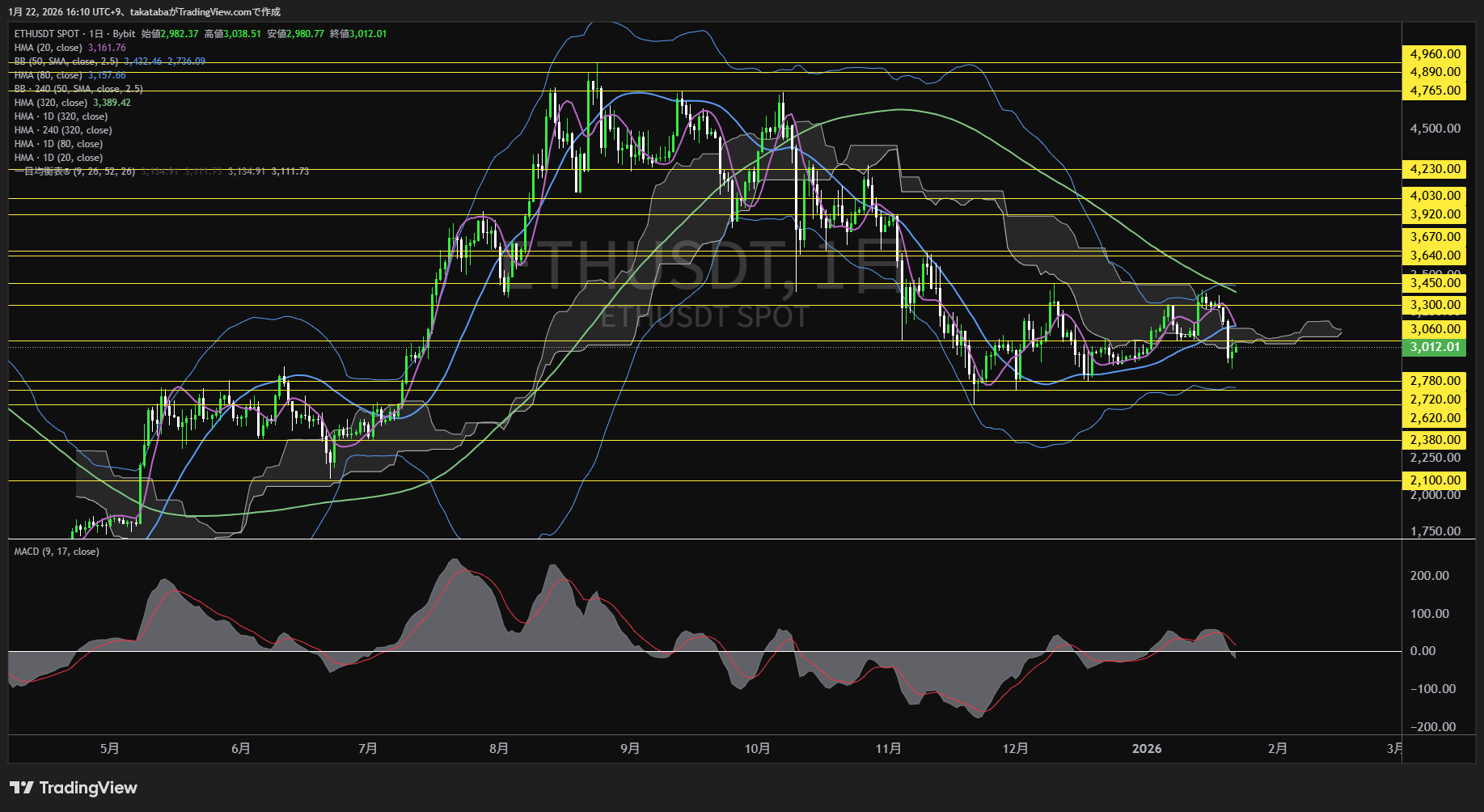Click the yellow 3,450.00 price level tag

1435,282
